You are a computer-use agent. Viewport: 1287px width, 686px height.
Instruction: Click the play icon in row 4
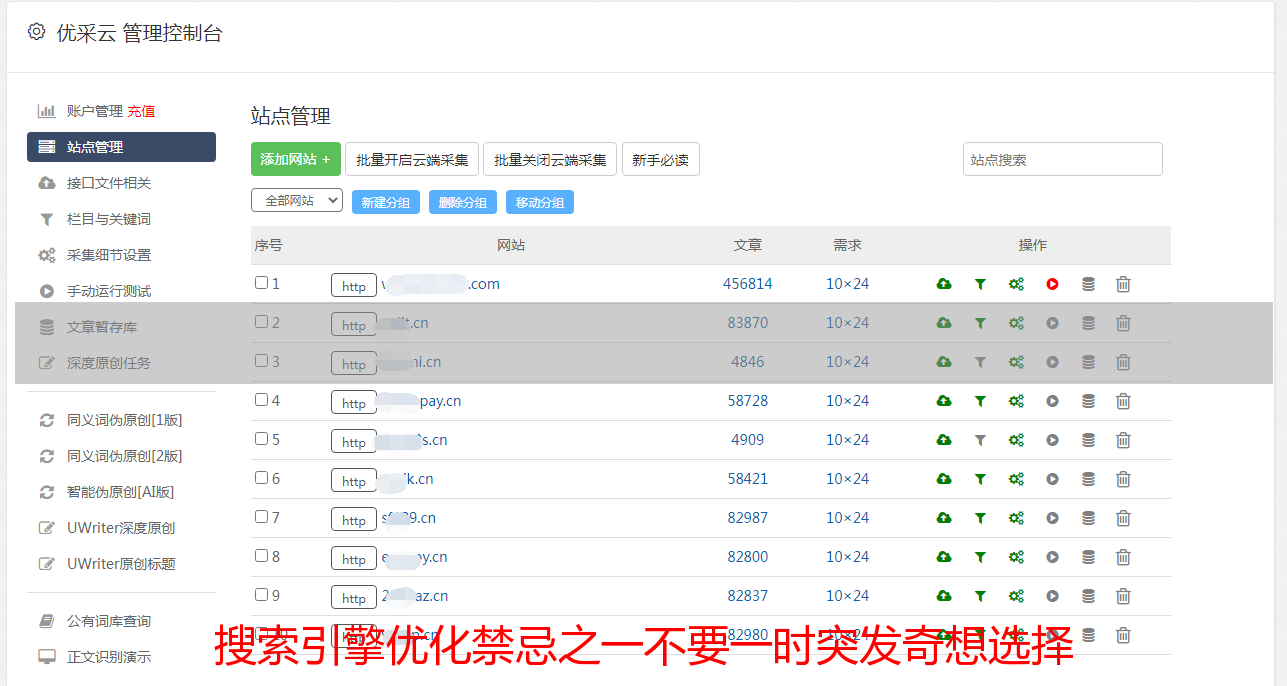click(1052, 401)
